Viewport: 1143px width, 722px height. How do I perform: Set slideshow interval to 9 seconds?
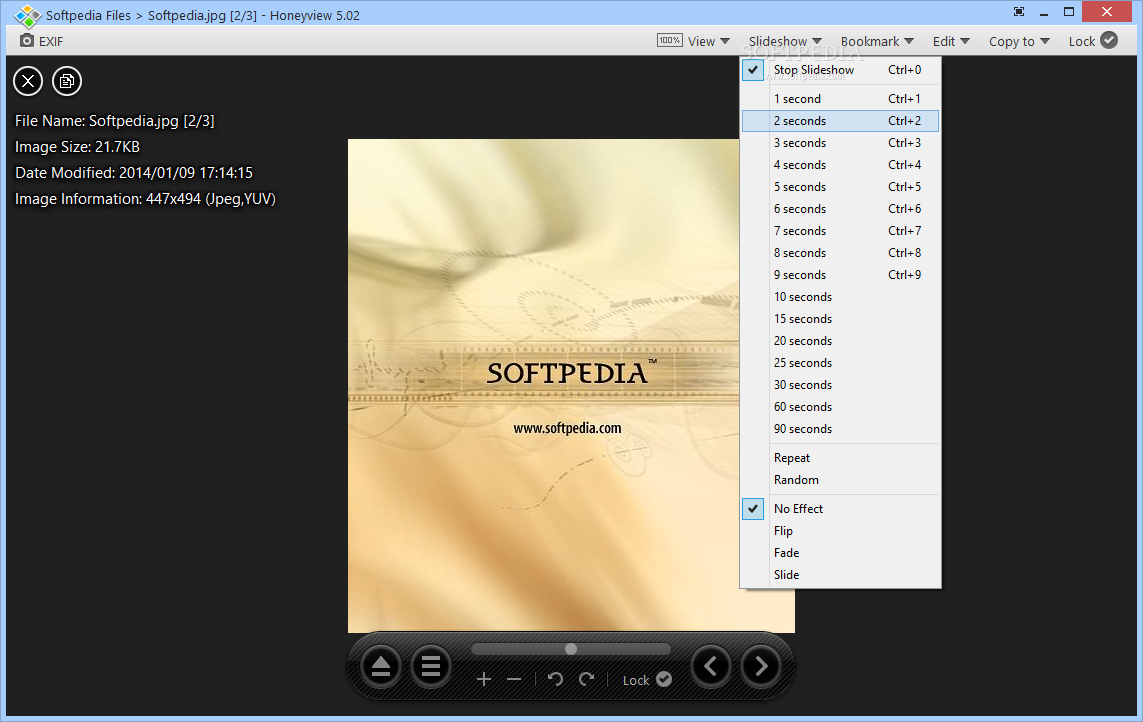pos(840,275)
